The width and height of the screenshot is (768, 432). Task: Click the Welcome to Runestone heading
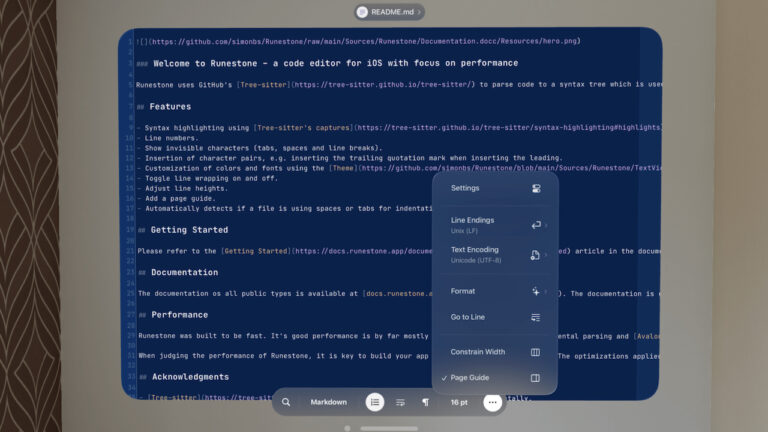pos(336,63)
